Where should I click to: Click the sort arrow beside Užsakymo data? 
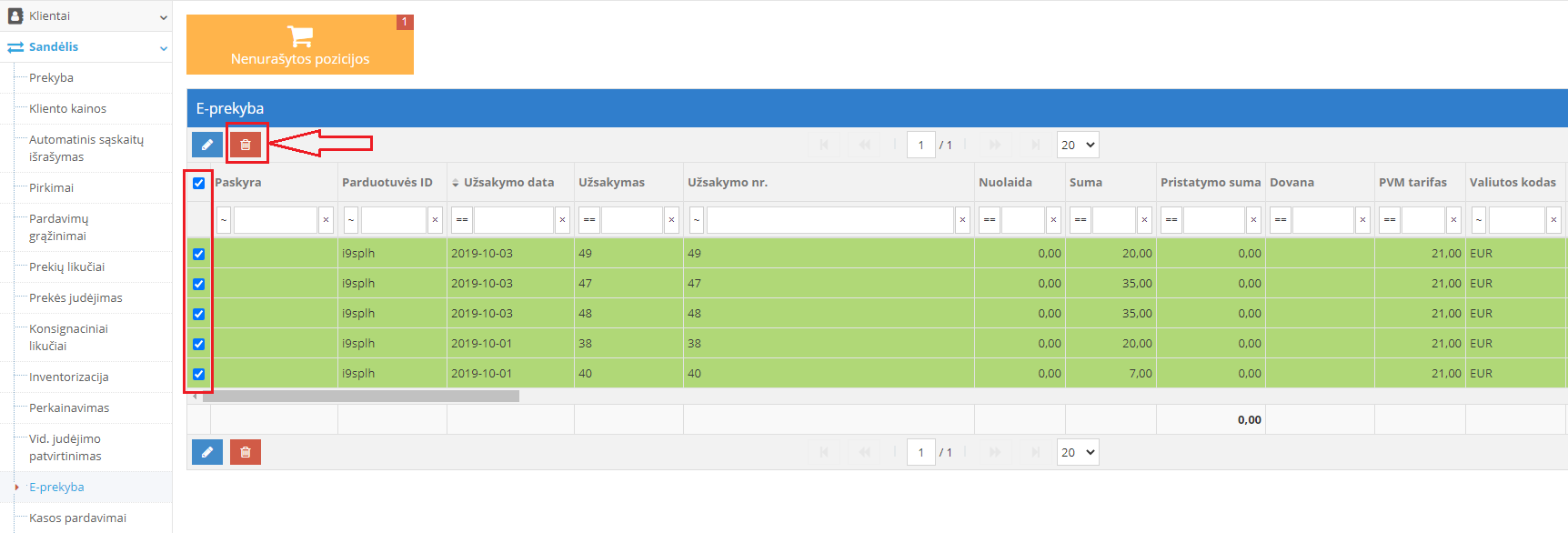pos(456,183)
